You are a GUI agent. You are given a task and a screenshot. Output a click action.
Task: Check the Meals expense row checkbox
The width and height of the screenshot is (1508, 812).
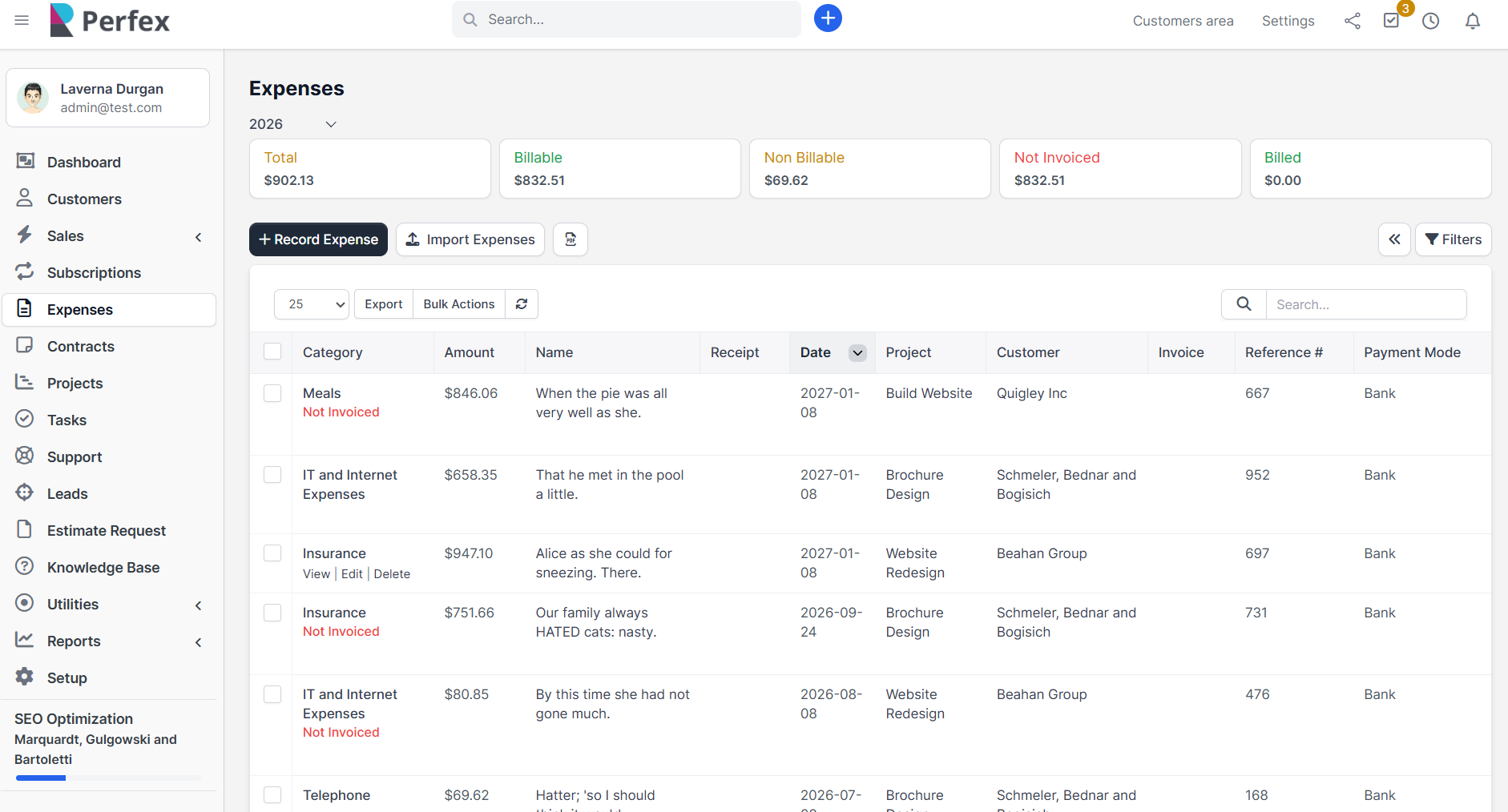point(272,393)
